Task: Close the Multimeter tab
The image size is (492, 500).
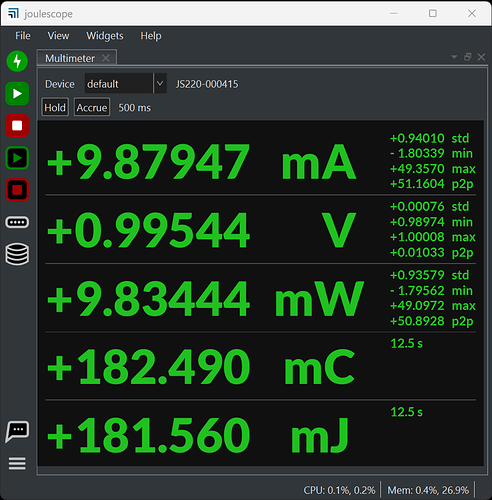Action: click(106, 58)
